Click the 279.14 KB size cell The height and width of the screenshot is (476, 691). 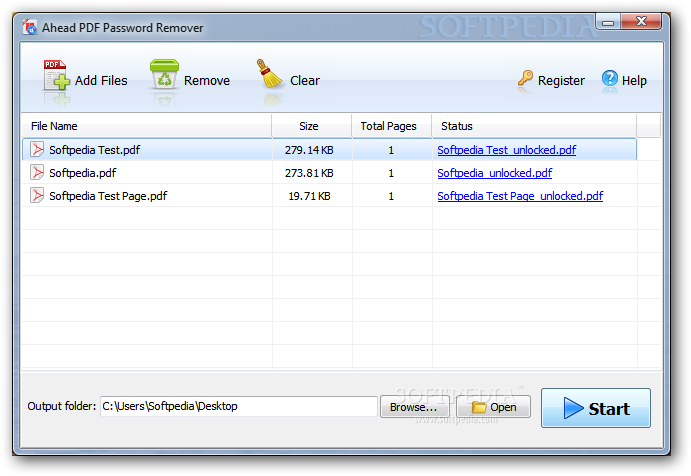309,150
